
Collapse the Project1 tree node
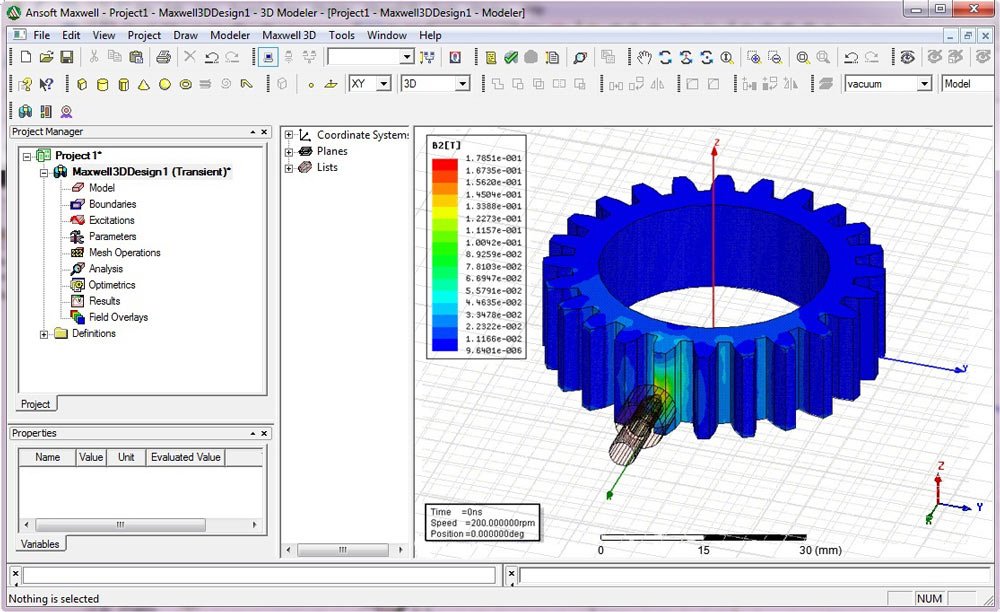pyautogui.click(x=26, y=156)
